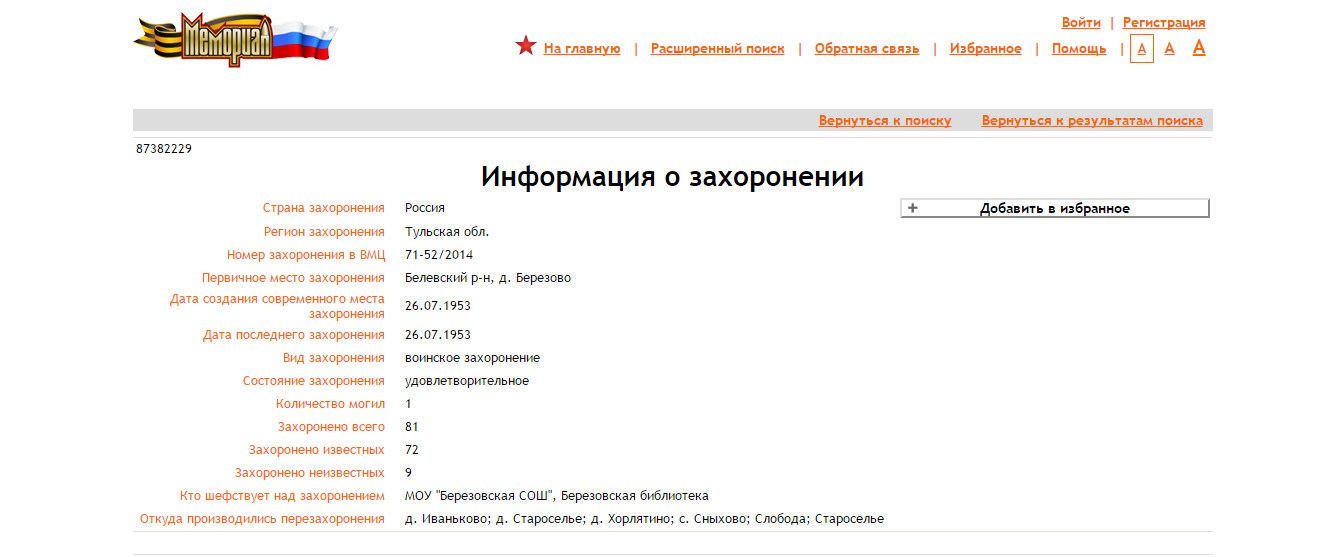Open the Обратная связь page
The width and height of the screenshot is (1326, 557).
866,48
